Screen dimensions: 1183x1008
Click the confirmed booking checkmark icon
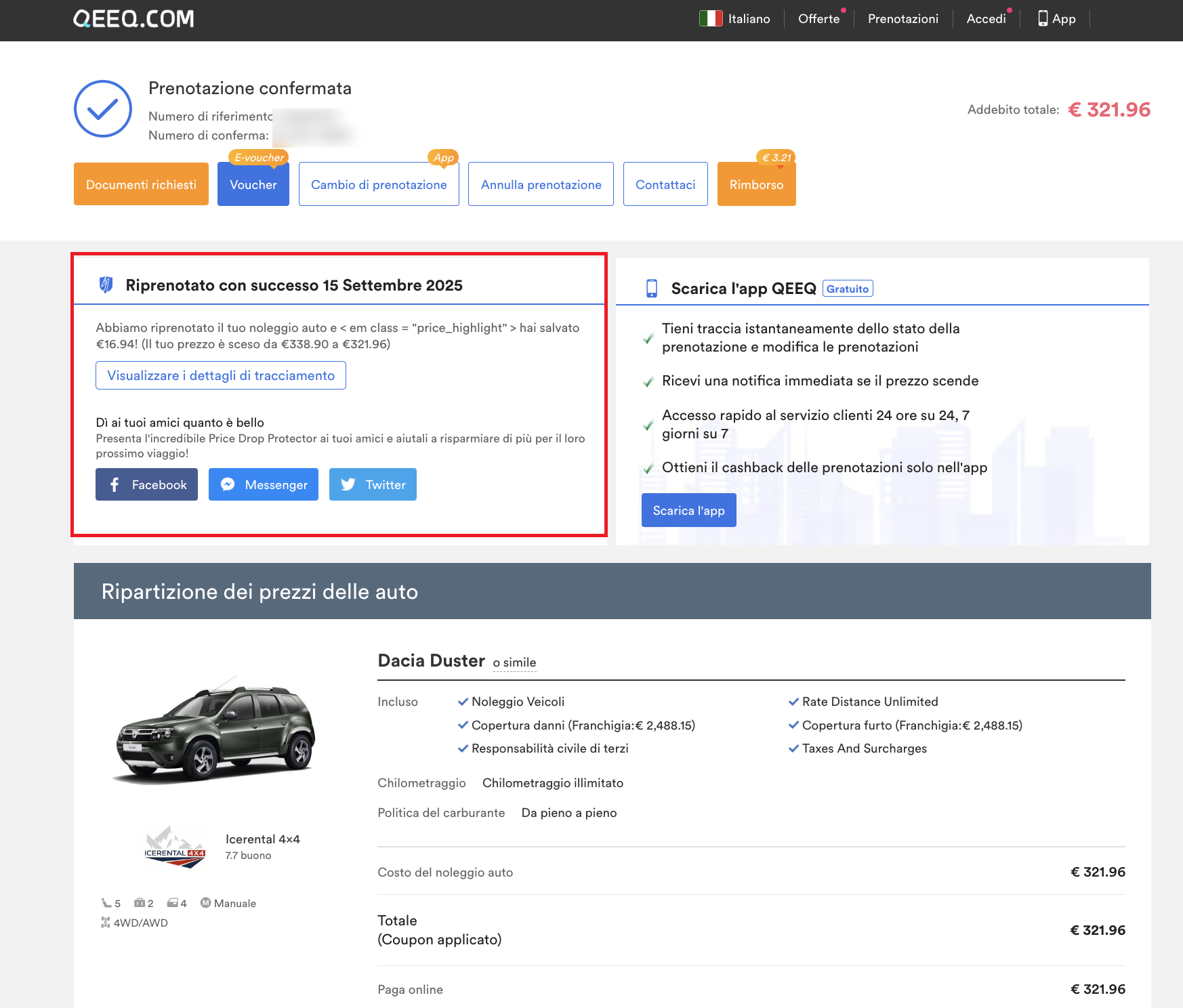tap(102, 109)
